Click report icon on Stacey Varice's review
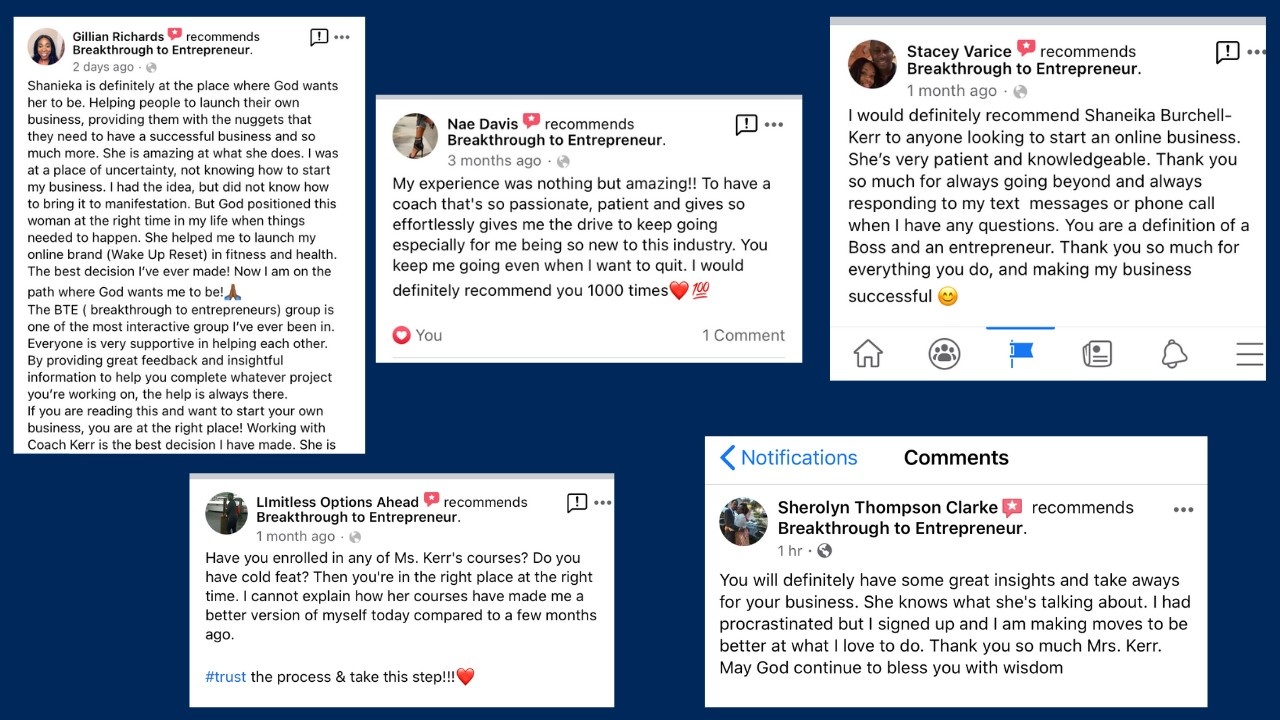Image resolution: width=1280 pixels, height=720 pixels. pos(1227,52)
